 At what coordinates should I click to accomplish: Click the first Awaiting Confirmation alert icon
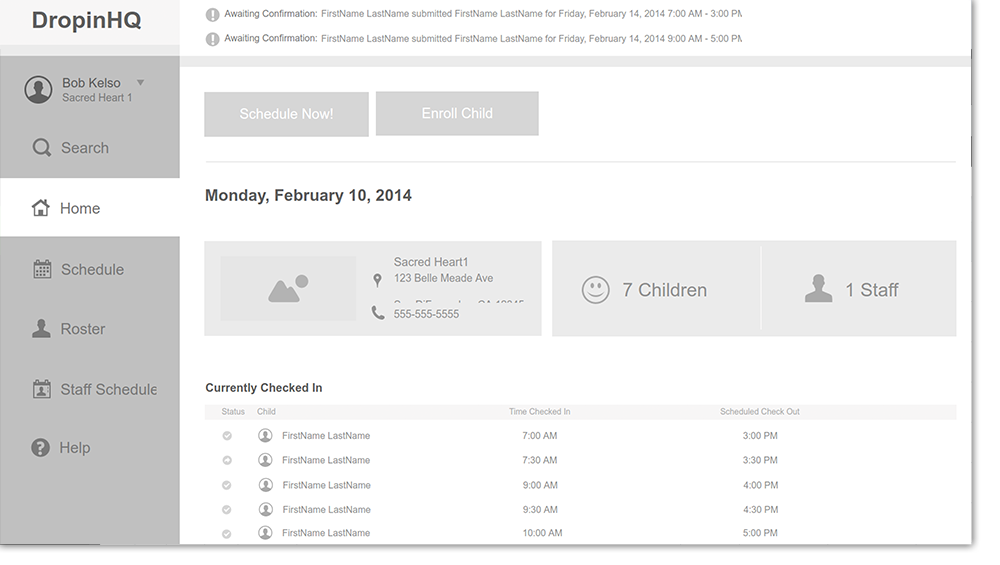[x=212, y=15]
